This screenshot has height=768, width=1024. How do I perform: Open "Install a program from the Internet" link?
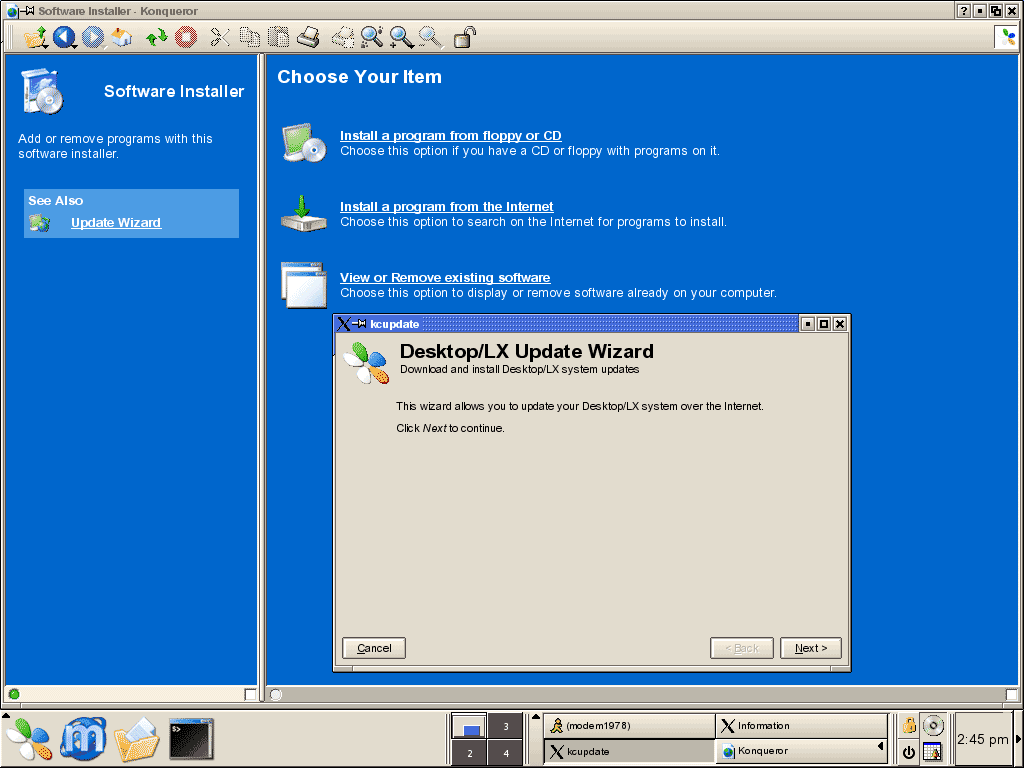click(x=446, y=207)
